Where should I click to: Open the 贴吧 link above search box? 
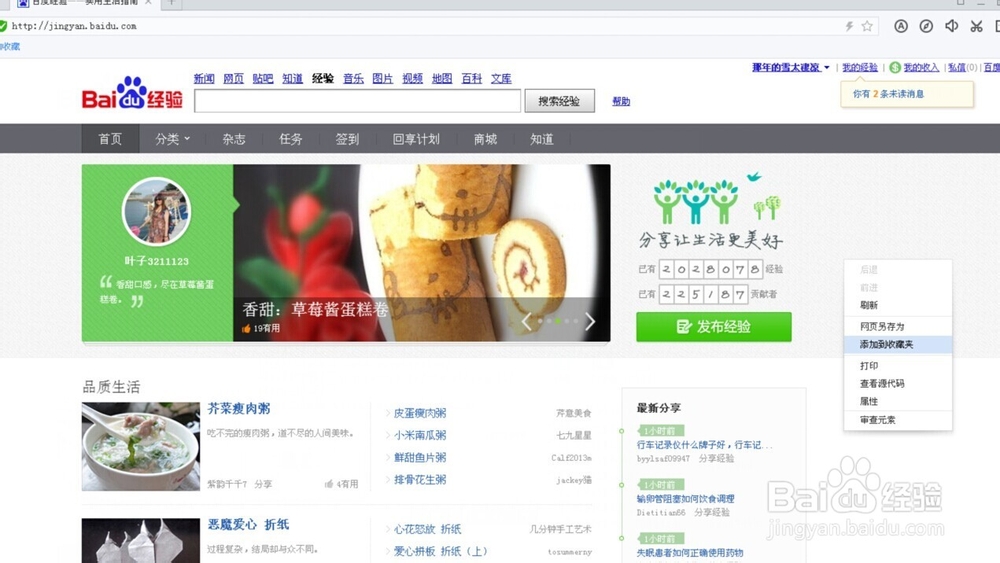[263, 78]
